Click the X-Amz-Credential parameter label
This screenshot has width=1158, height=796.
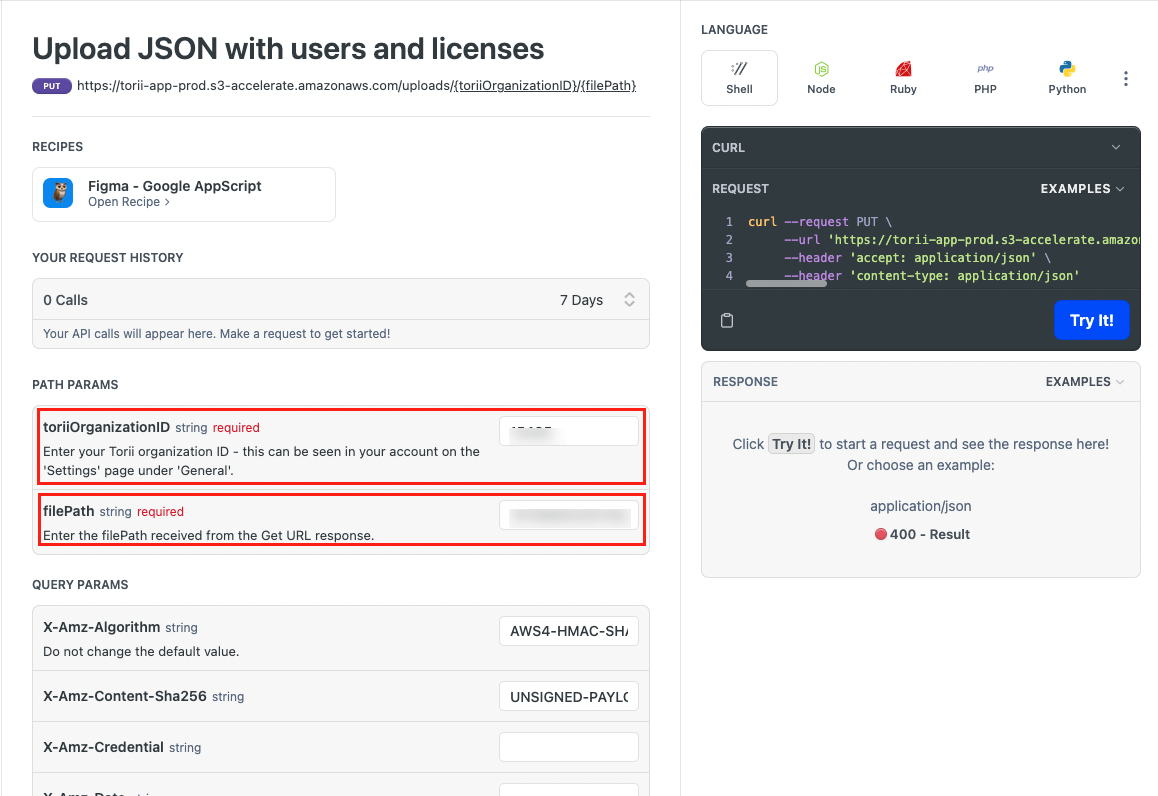pos(103,747)
